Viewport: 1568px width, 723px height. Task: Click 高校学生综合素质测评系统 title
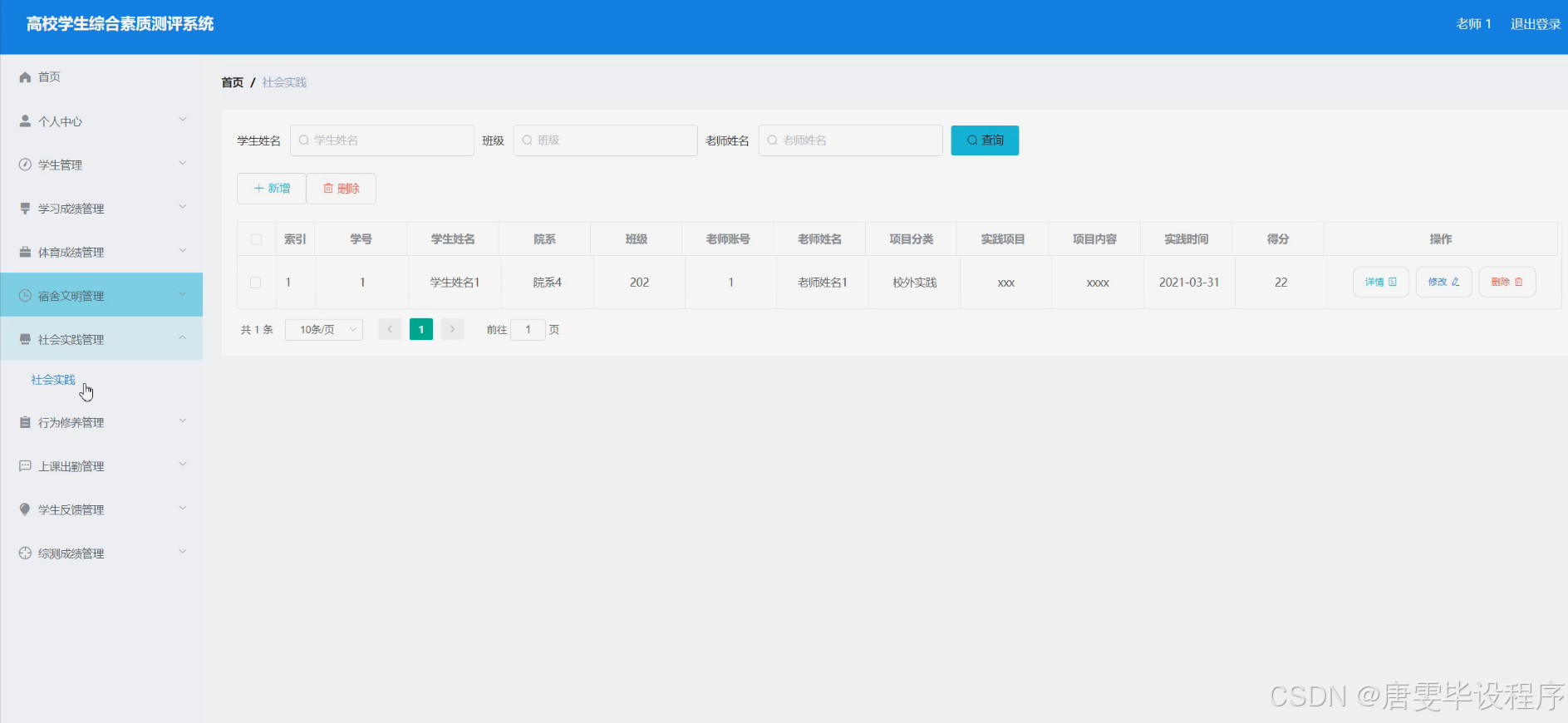tap(120, 24)
